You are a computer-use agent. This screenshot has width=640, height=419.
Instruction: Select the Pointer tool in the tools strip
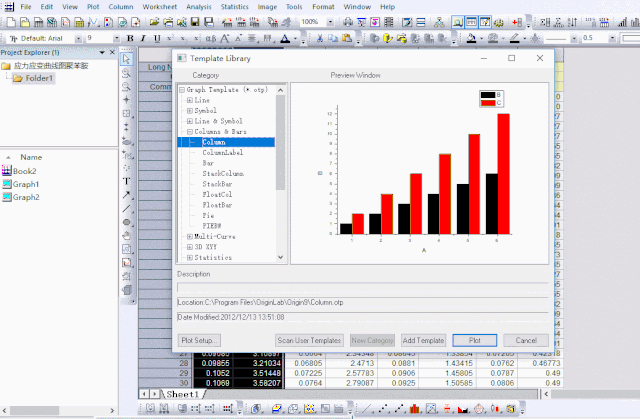click(127, 59)
